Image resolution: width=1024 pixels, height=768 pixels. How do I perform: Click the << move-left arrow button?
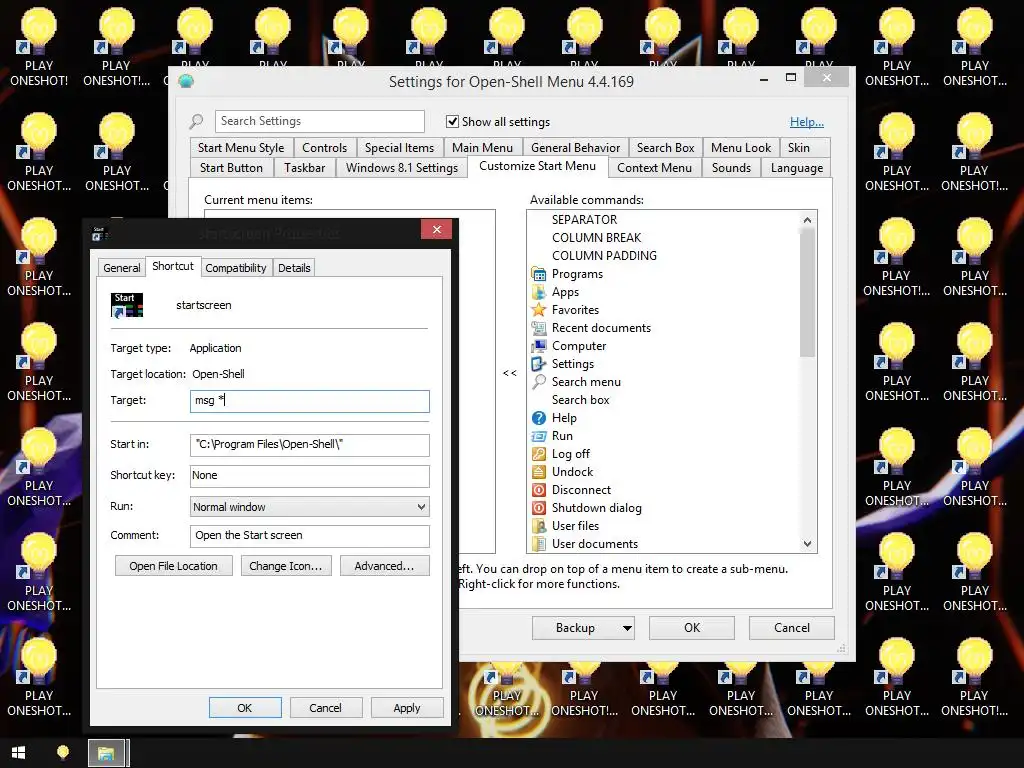510,373
